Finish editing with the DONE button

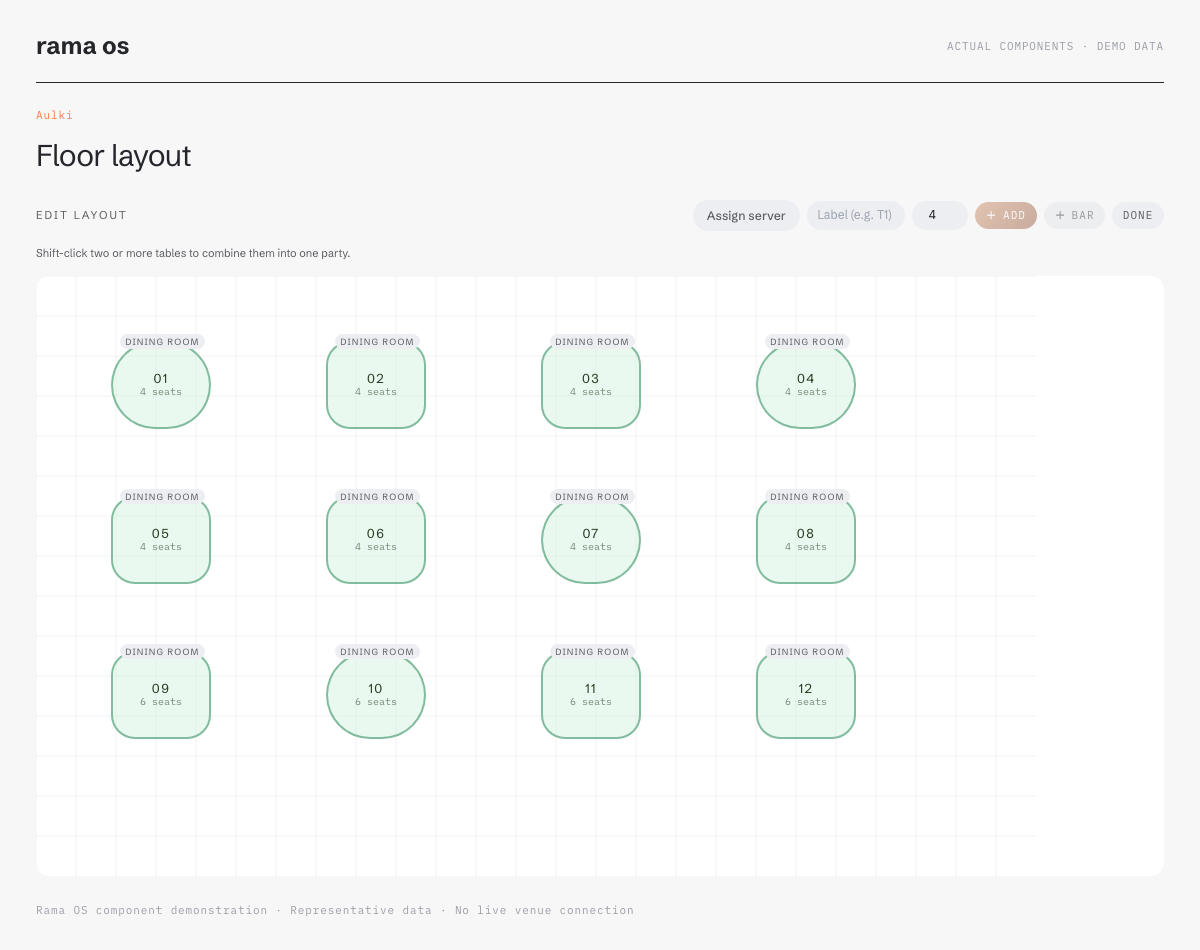click(x=1138, y=215)
